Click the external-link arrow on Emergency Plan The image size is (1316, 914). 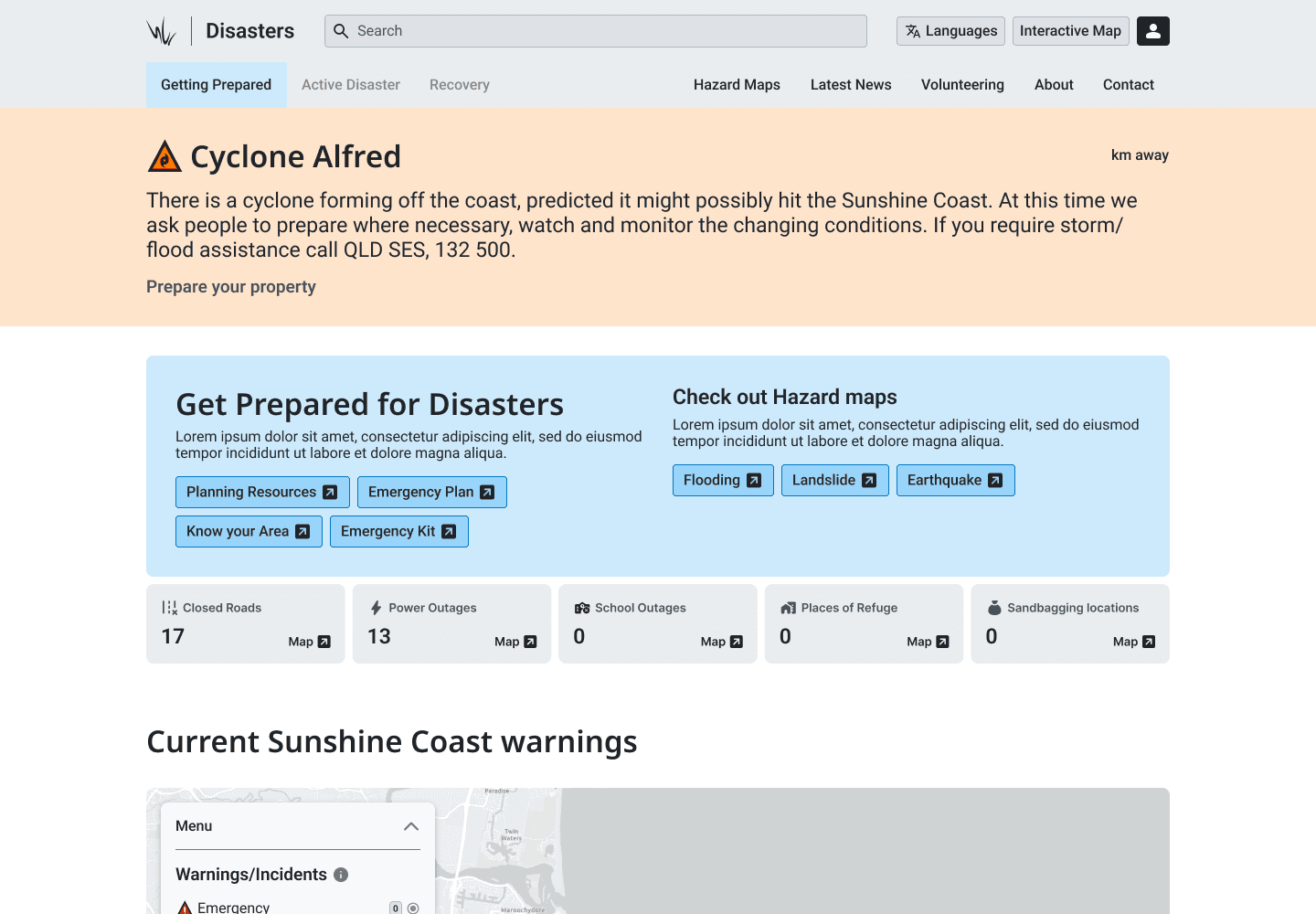[487, 492]
